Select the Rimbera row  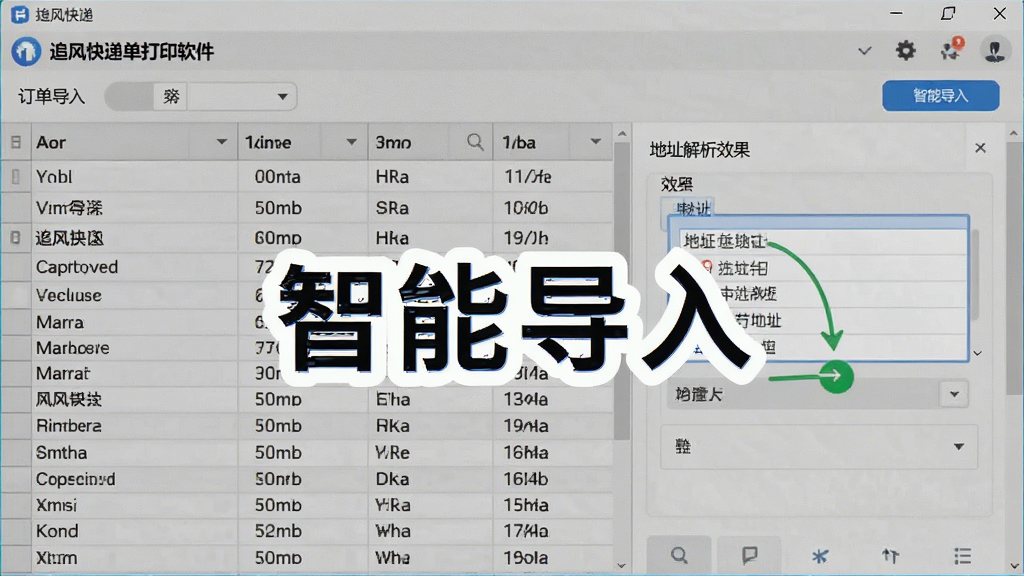[307, 426]
